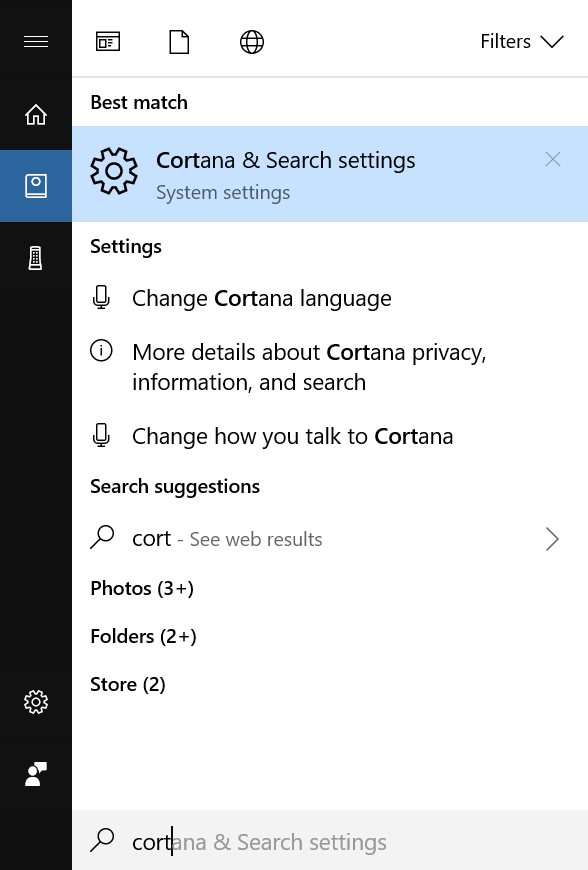588x870 pixels.
Task: Click the Search suggestions heading
Action: [x=175, y=487]
